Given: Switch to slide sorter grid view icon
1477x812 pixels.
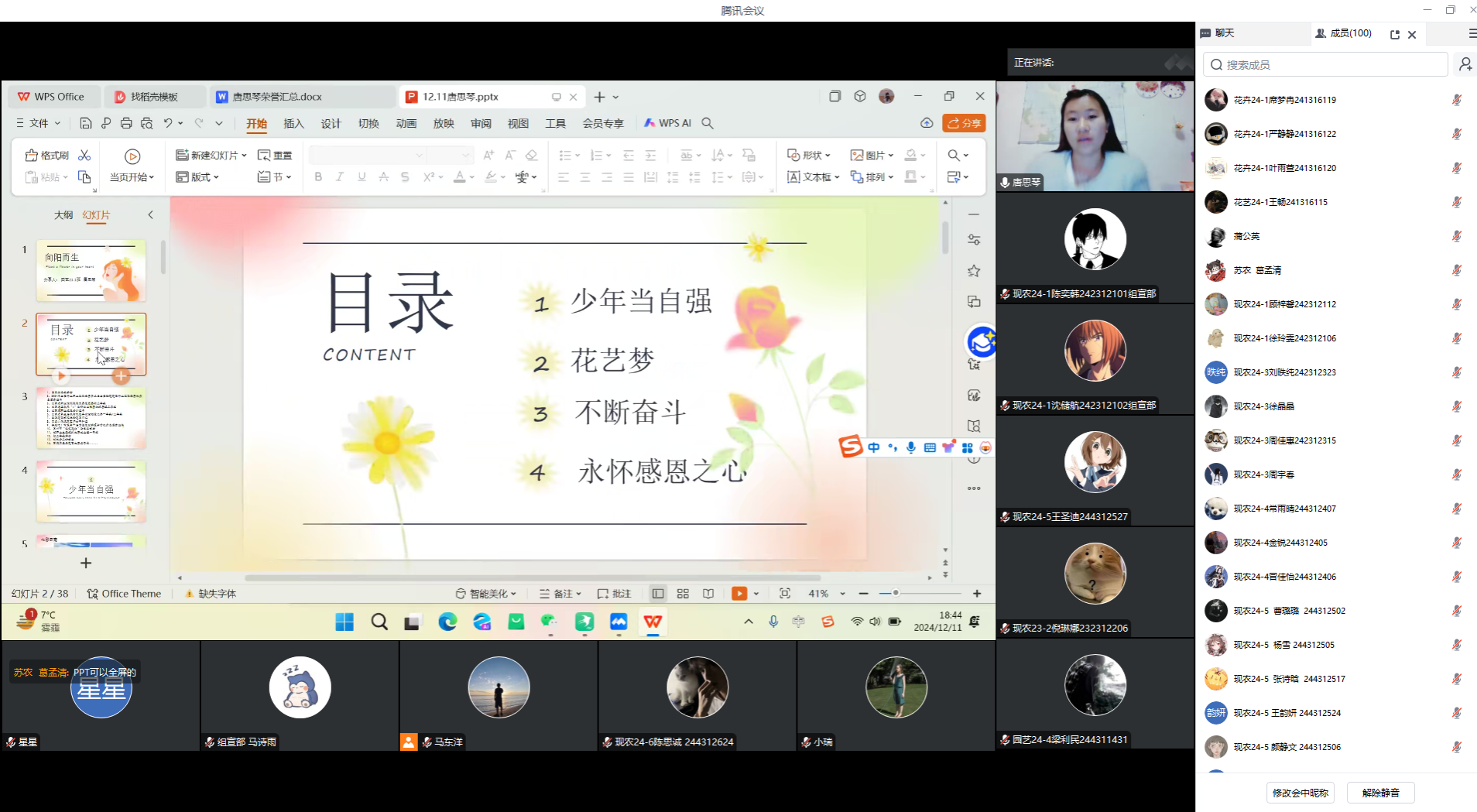Looking at the screenshot, I should tap(683, 594).
